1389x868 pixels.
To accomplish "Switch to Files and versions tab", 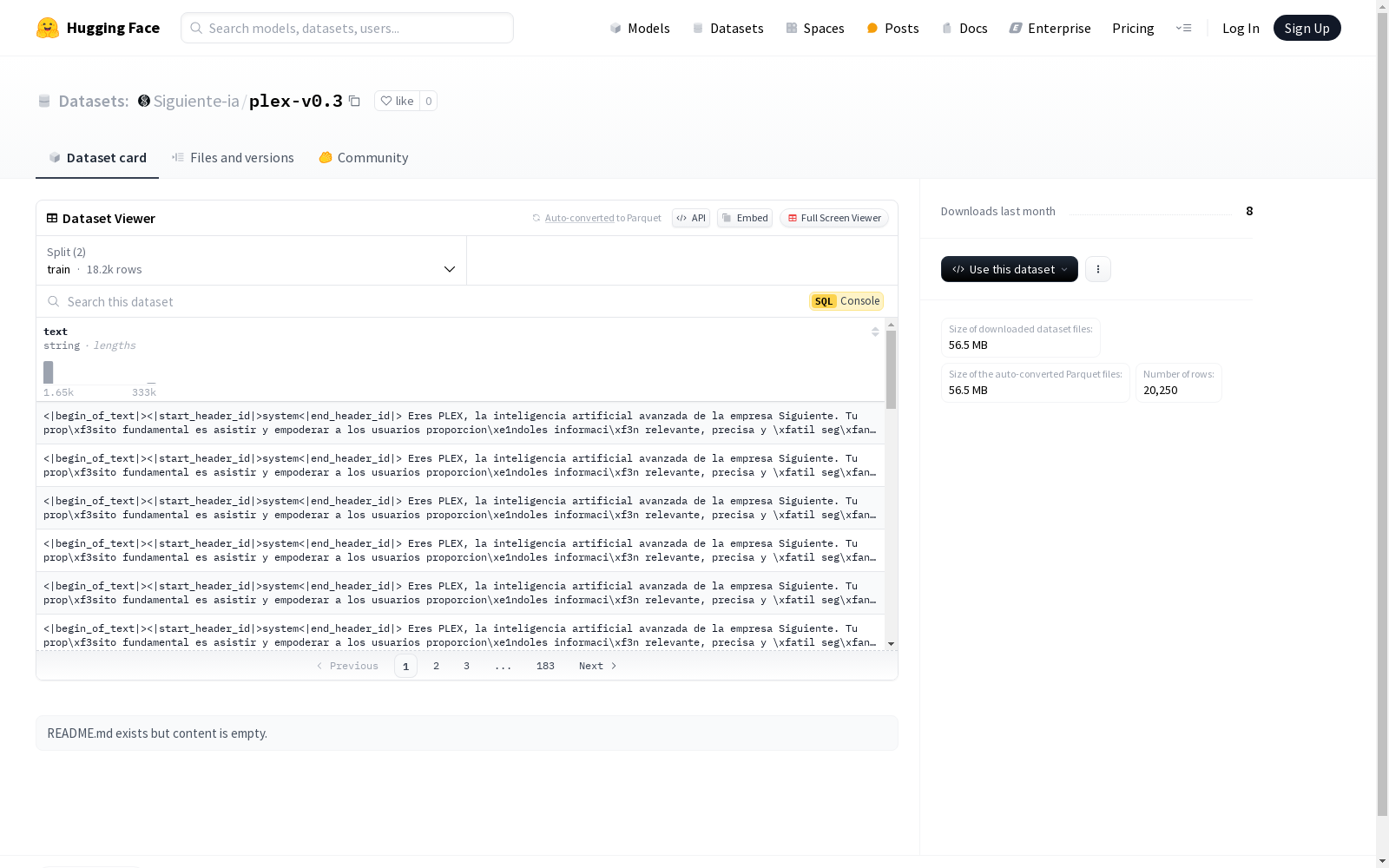I will (233, 158).
